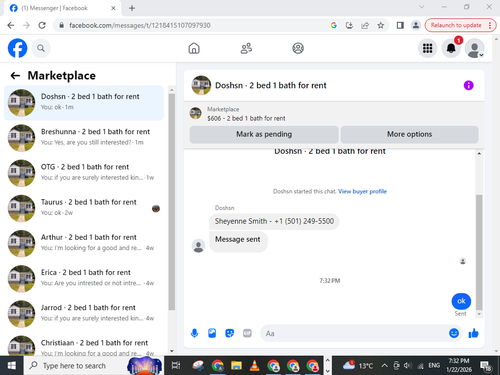Click Google icon in address bar

point(334,25)
